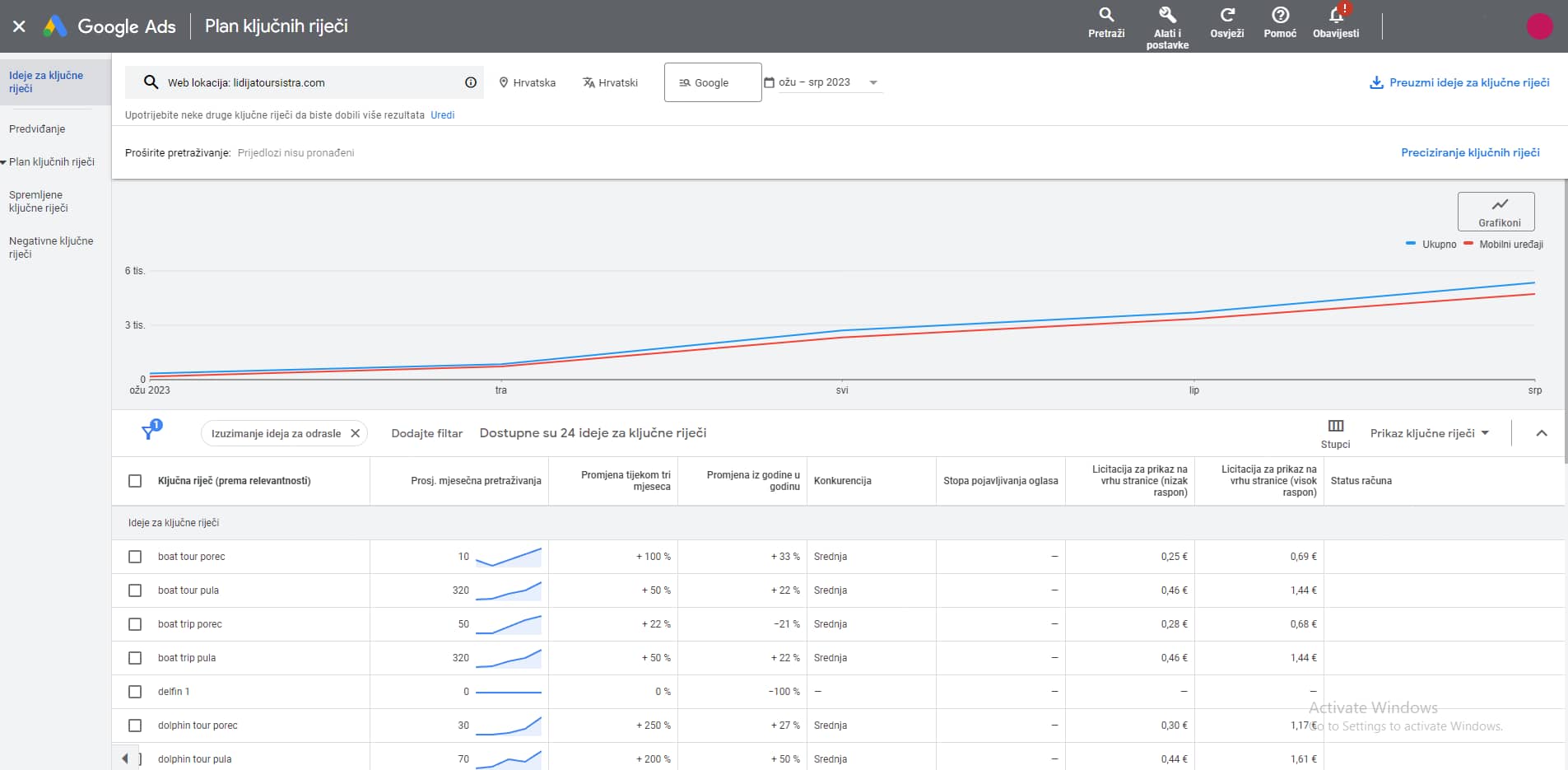This screenshot has width=1568, height=770.
Task: Sort by Promjena iz godine u godinu
Action: tap(753, 481)
